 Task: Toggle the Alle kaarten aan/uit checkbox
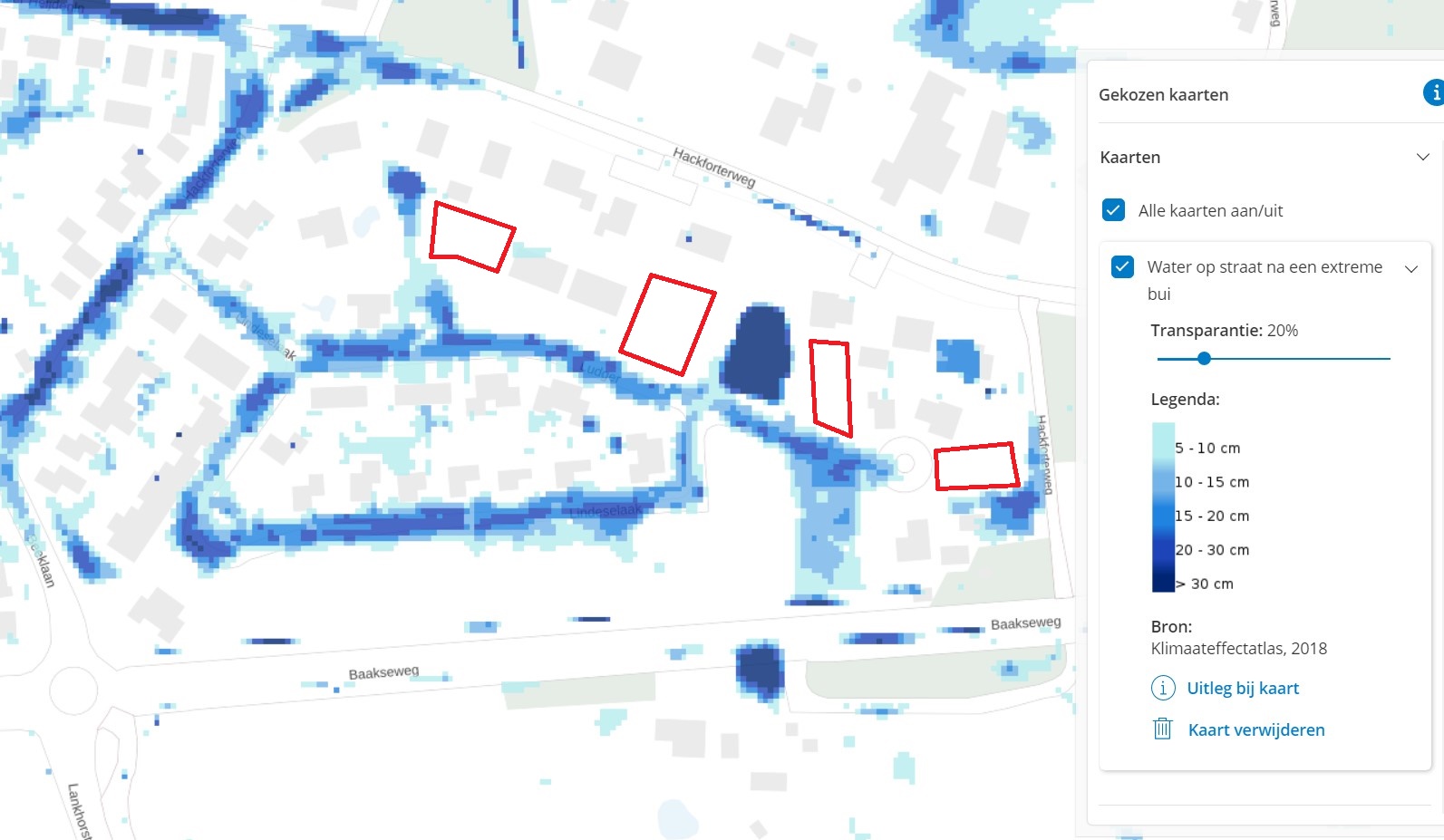[x=1114, y=210]
